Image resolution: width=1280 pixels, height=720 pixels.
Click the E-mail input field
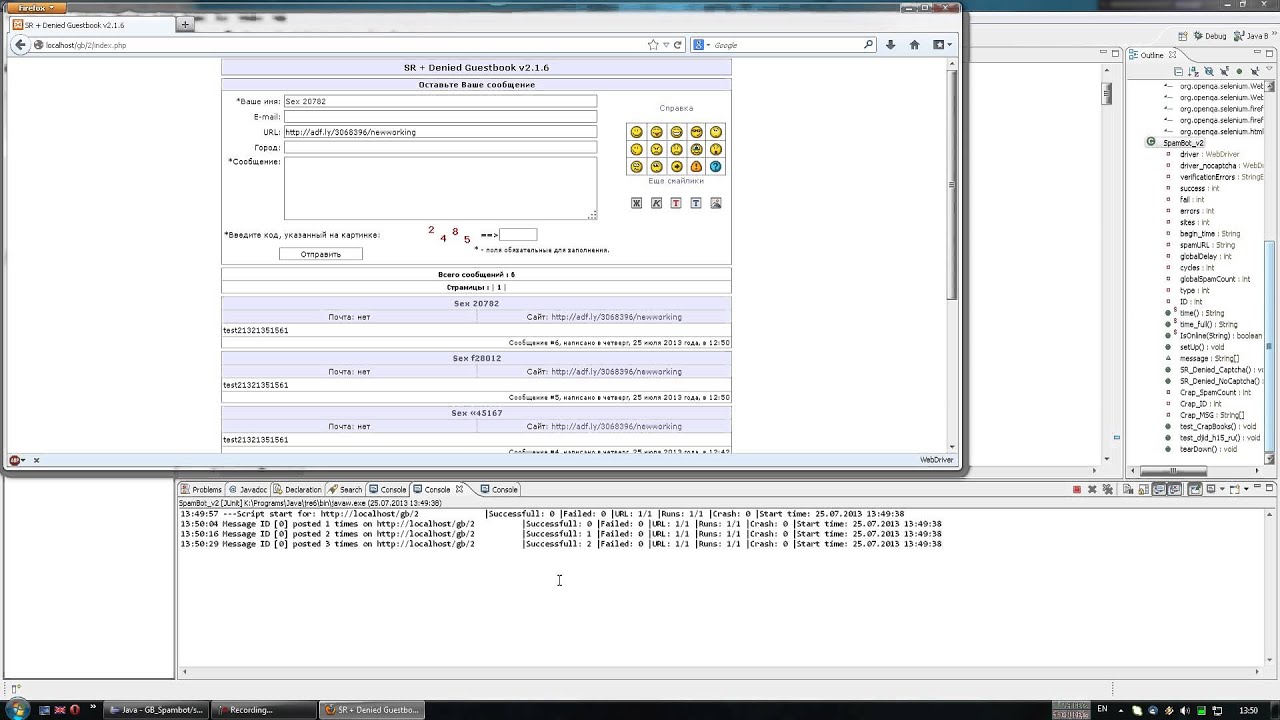pyautogui.click(x=440, y=117)
